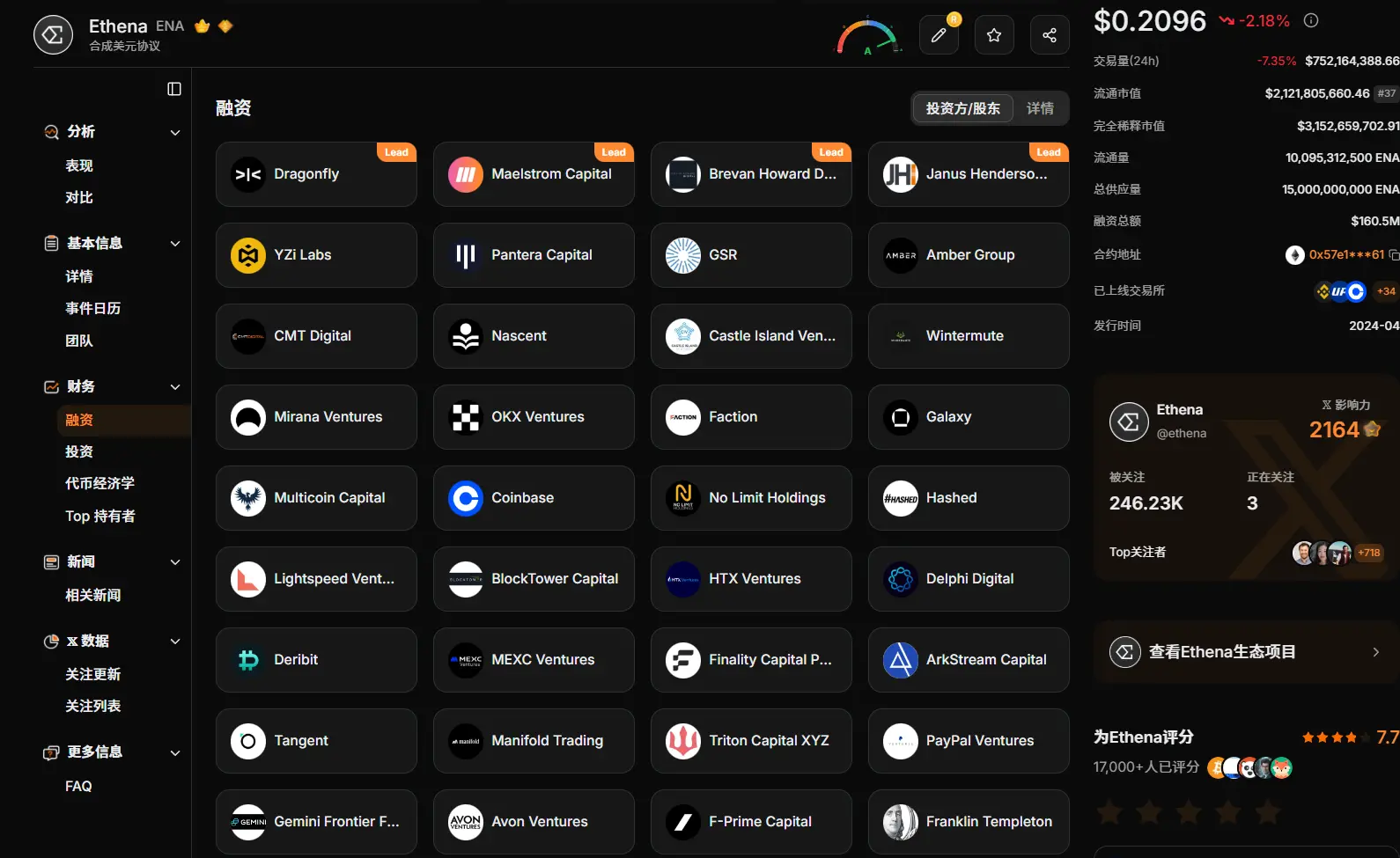Open the Wintermute investor card
1400x858 pixels.
click(969, 336)
